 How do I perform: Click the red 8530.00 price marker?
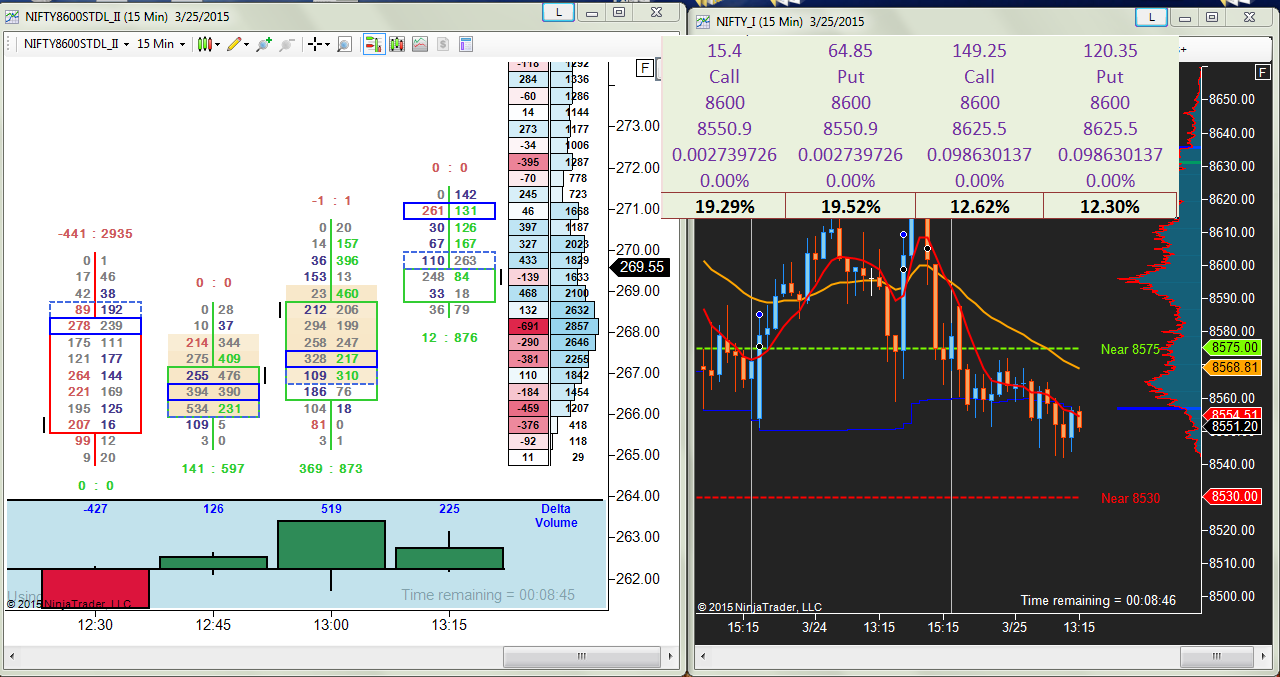point(1234,497)
